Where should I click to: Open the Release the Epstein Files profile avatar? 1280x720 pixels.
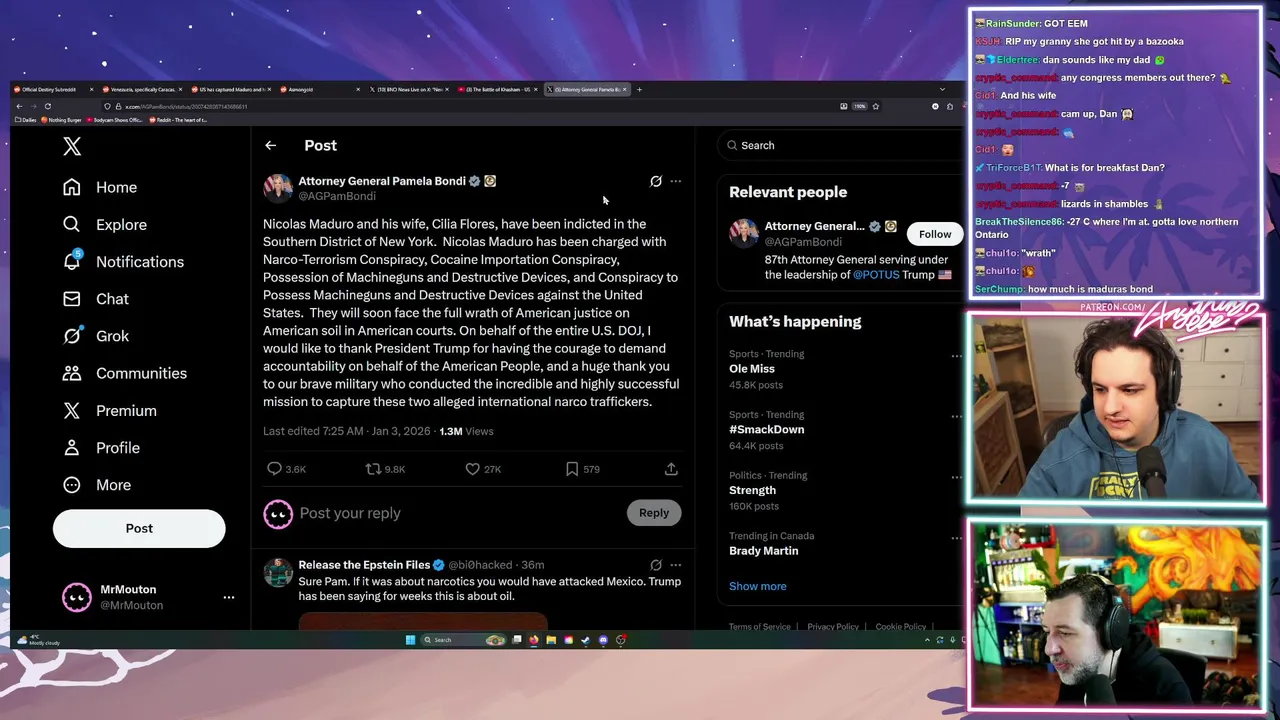click(x=278, y=572)
